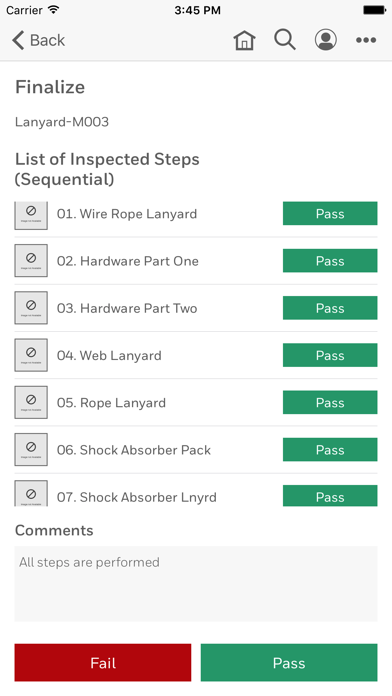Click the Pass status for Shock Absorber Lnyrd
This screenshot has width=392, height=696.
[330, 496]
